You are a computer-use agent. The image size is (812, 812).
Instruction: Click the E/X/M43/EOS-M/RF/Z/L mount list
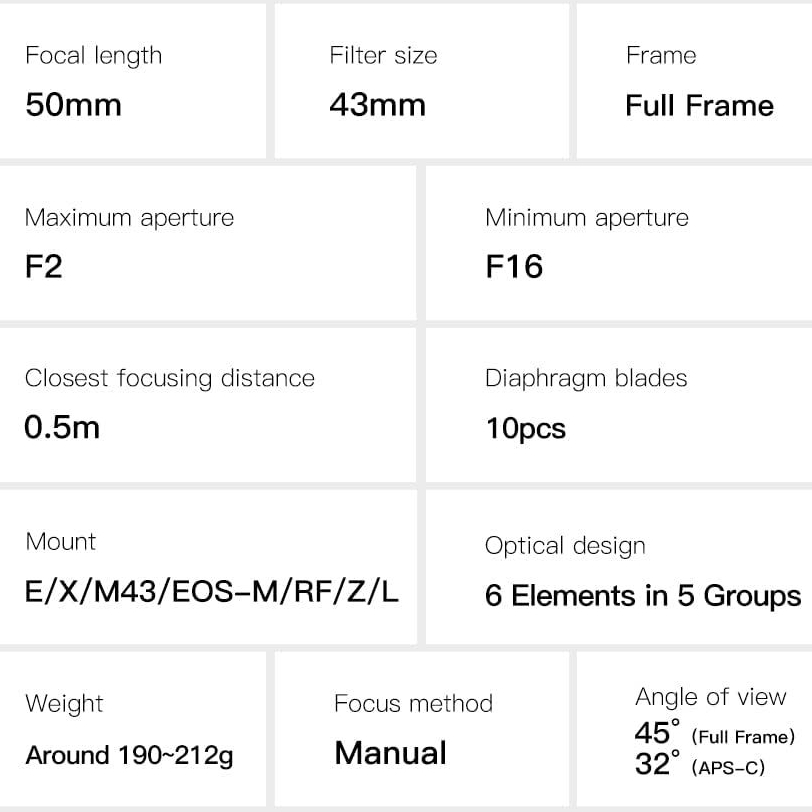[212, 591]
